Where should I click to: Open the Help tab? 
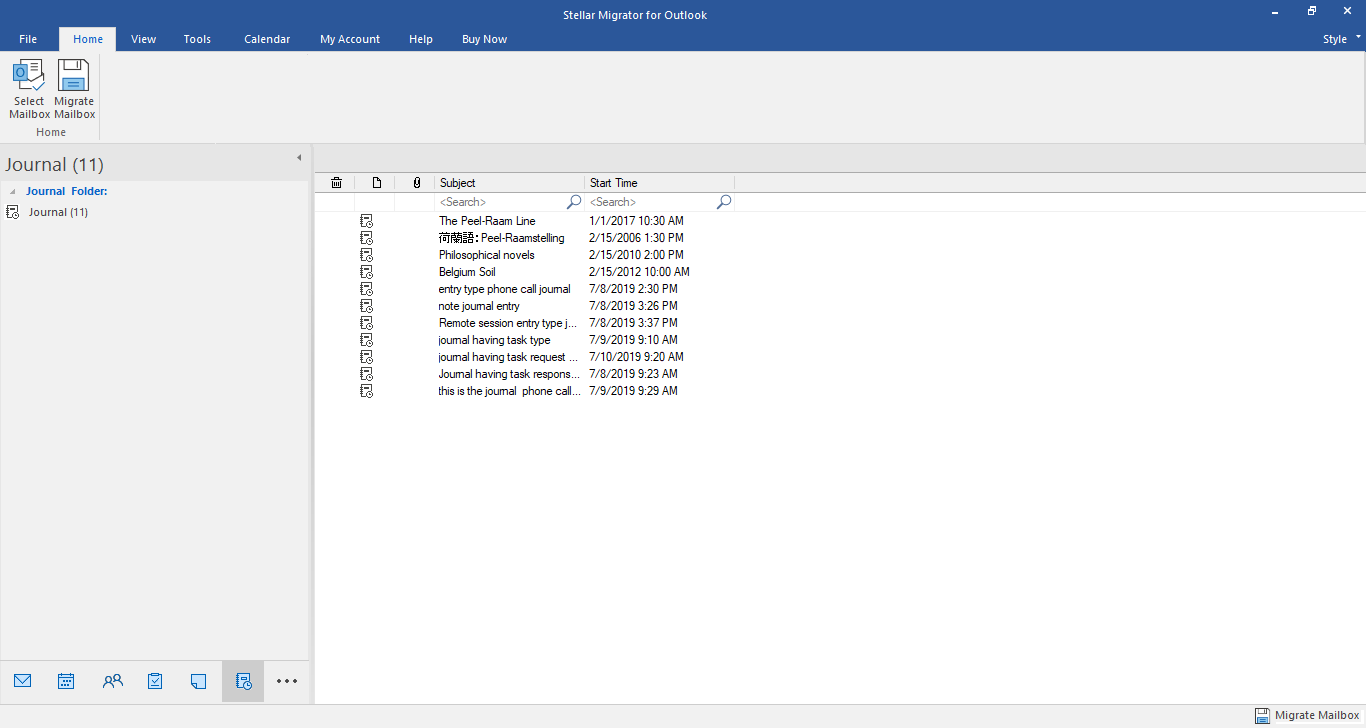421,39
